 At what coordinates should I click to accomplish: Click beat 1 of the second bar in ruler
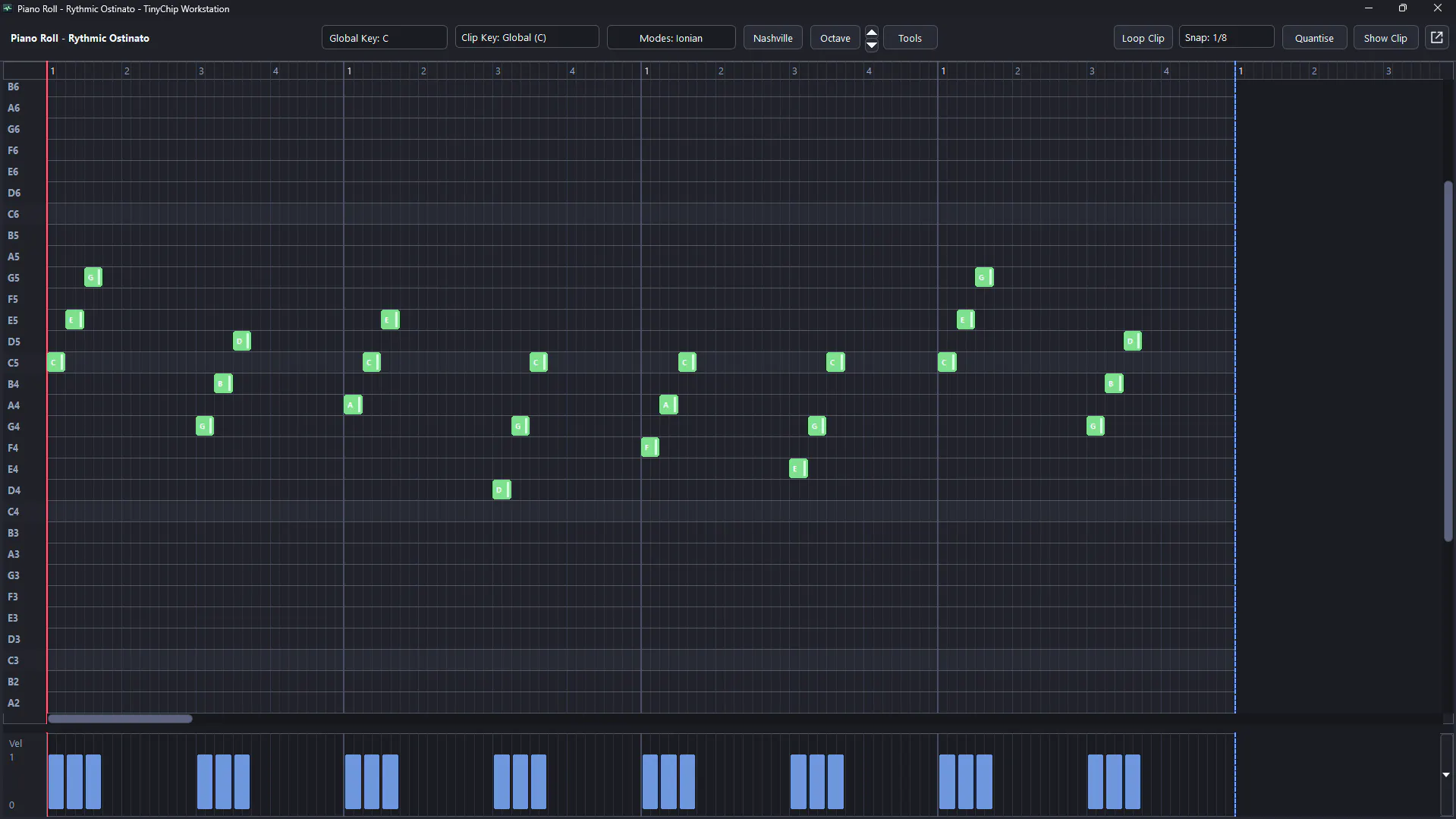point(349,71)
